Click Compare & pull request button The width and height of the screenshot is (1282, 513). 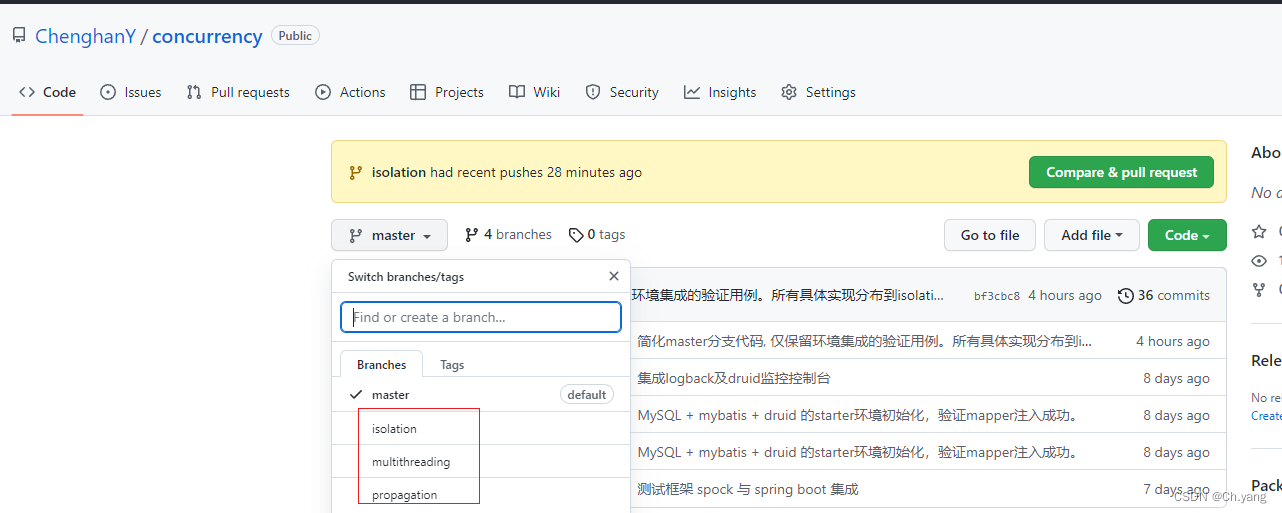click(x=1121, y=172)
